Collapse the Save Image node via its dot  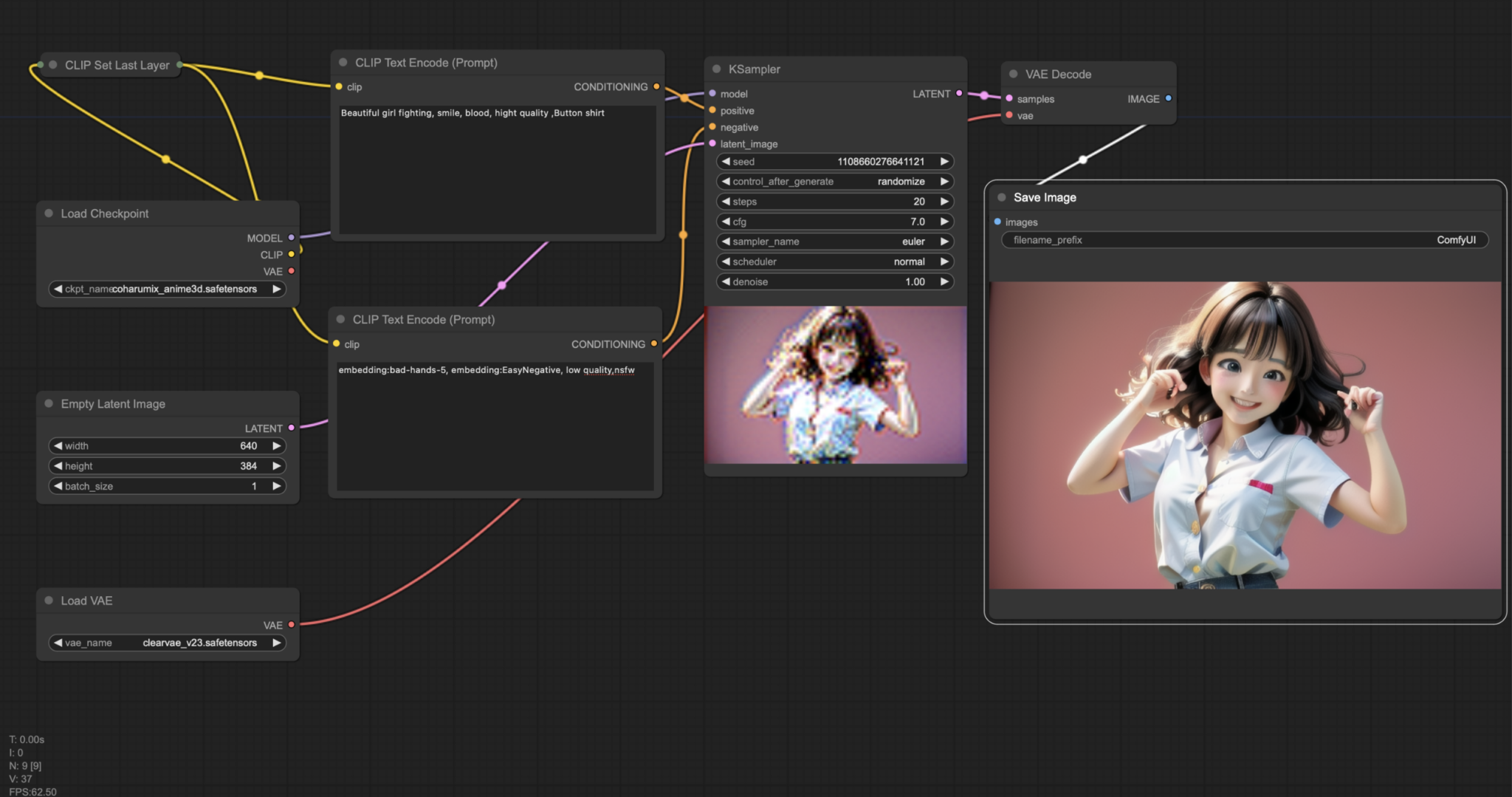tap(1002, 197)
